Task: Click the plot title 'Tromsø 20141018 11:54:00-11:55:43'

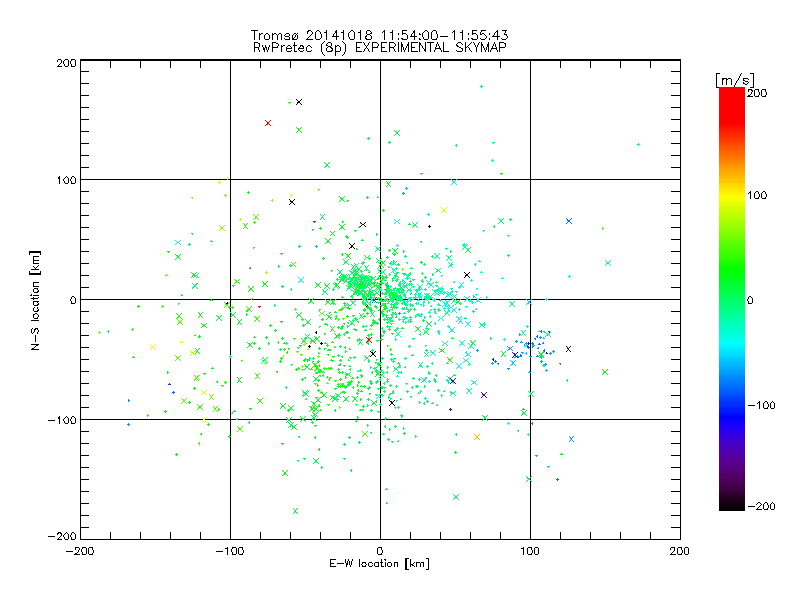Action: click(x=380, y=35)
